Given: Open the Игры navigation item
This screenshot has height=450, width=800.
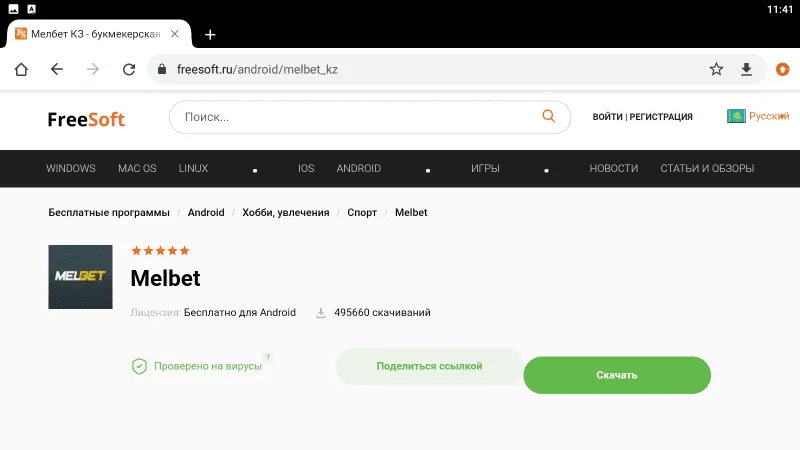Looking at the screenshot, I should pyautogui.click(x=485, y=168).
